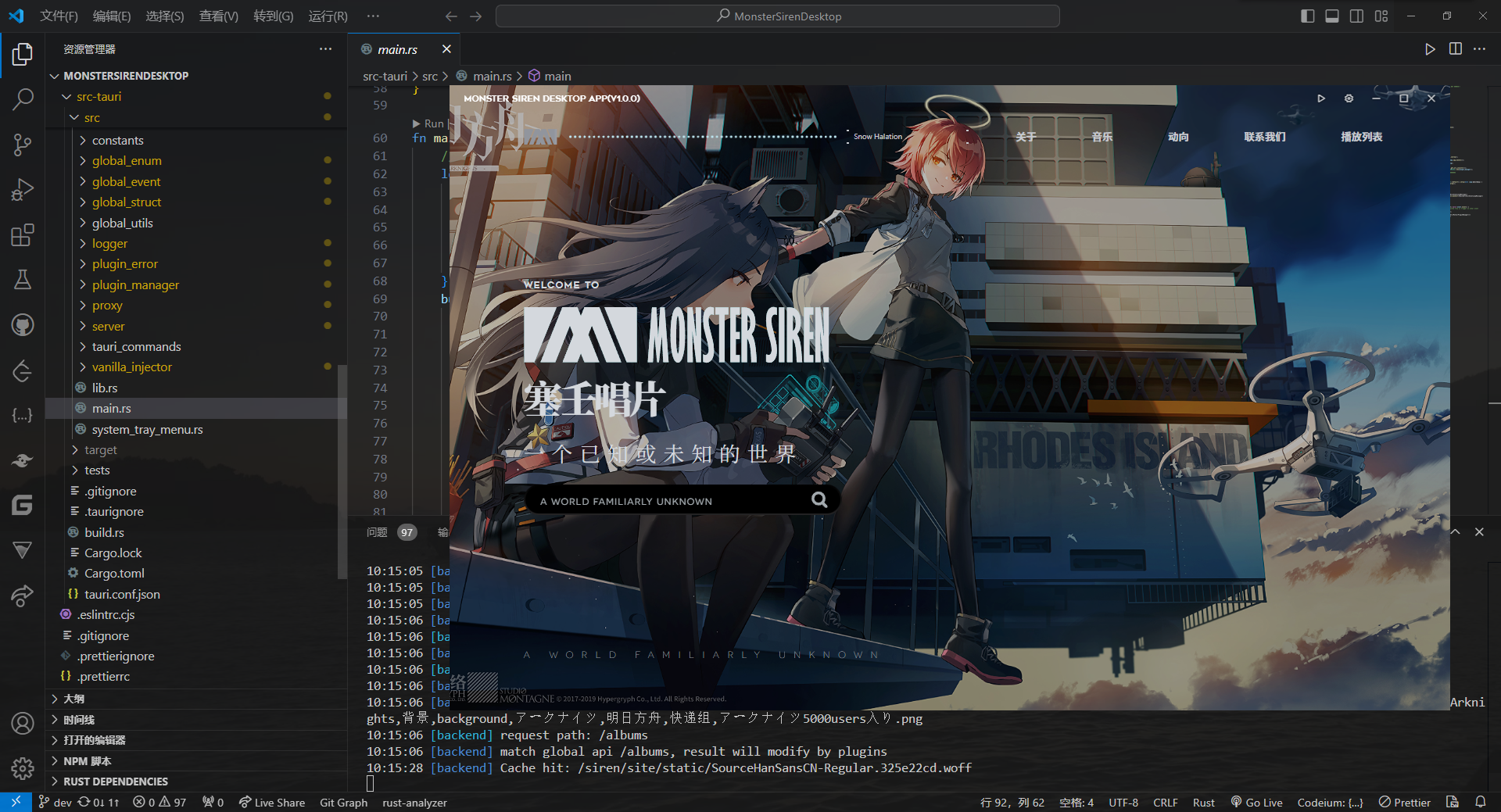Run the Rust file with play icon
Screen dimensions: 1501x812
click(x=1430, y=49)
